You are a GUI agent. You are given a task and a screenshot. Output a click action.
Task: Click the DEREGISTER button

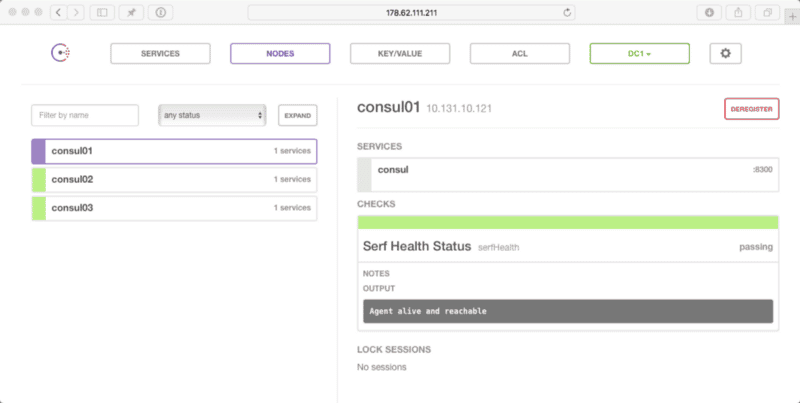point(751,109)
